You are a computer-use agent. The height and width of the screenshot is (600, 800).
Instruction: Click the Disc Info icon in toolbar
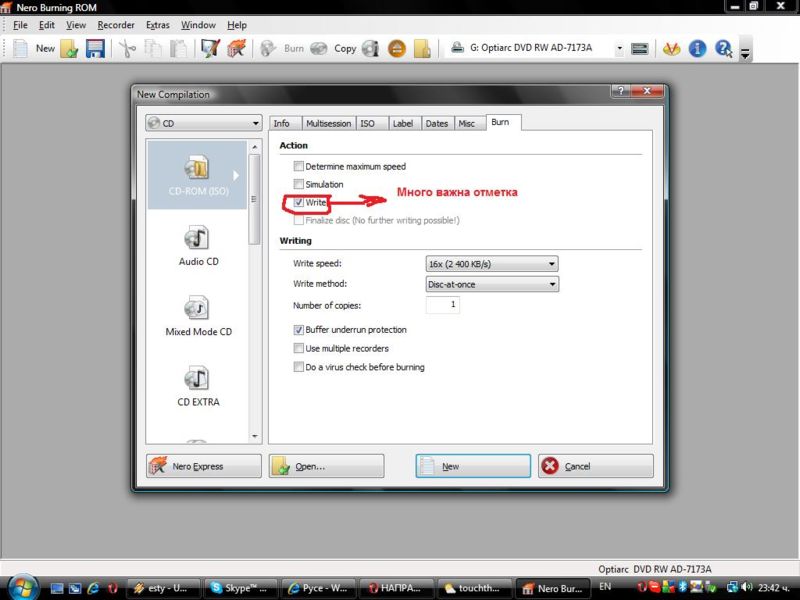[x=371, y=49]
